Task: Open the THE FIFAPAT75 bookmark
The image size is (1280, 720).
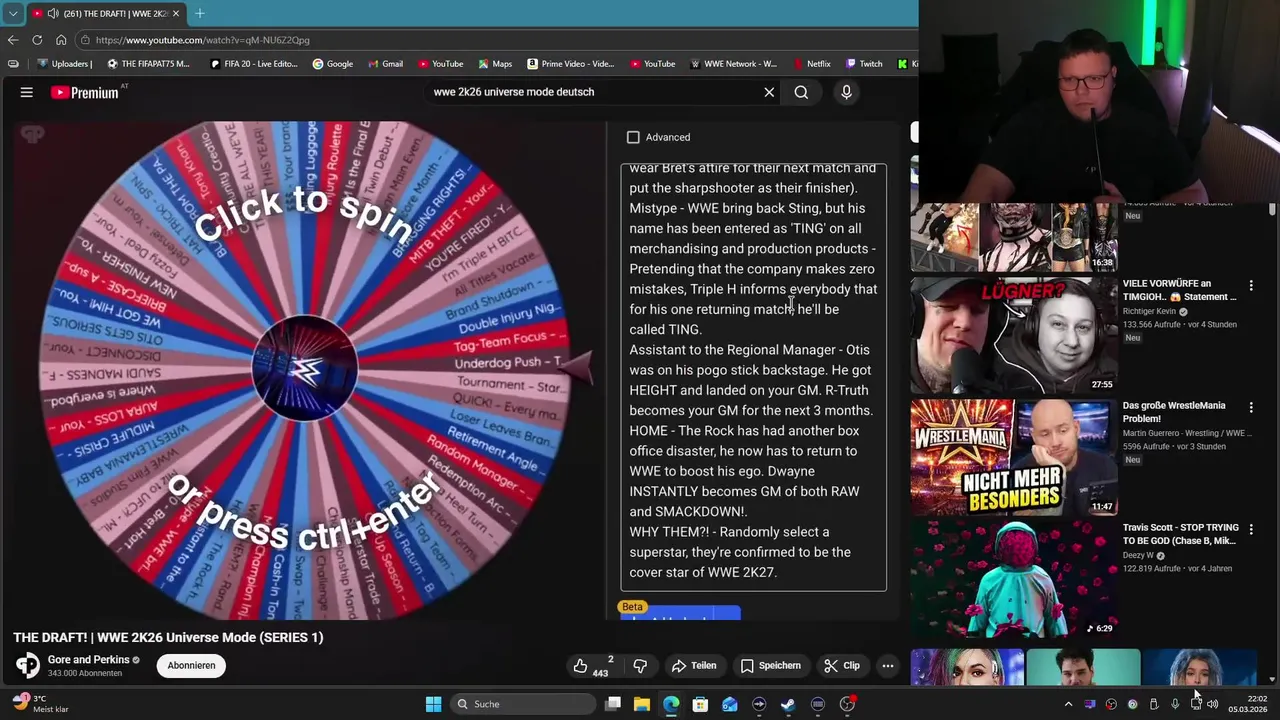Action: (x=148, y=64)
